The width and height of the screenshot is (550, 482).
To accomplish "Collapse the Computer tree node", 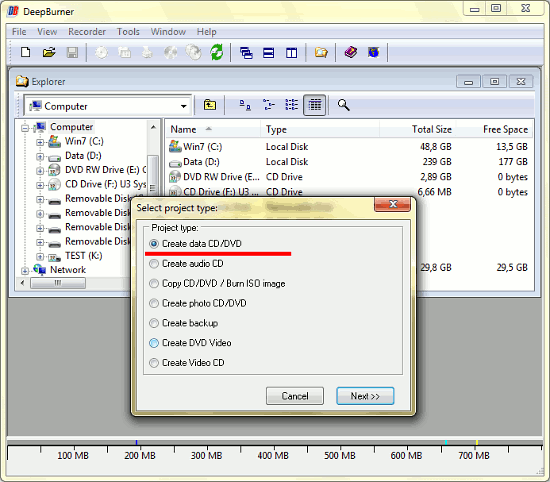I will pyautogui.click(x=25, y=128).
